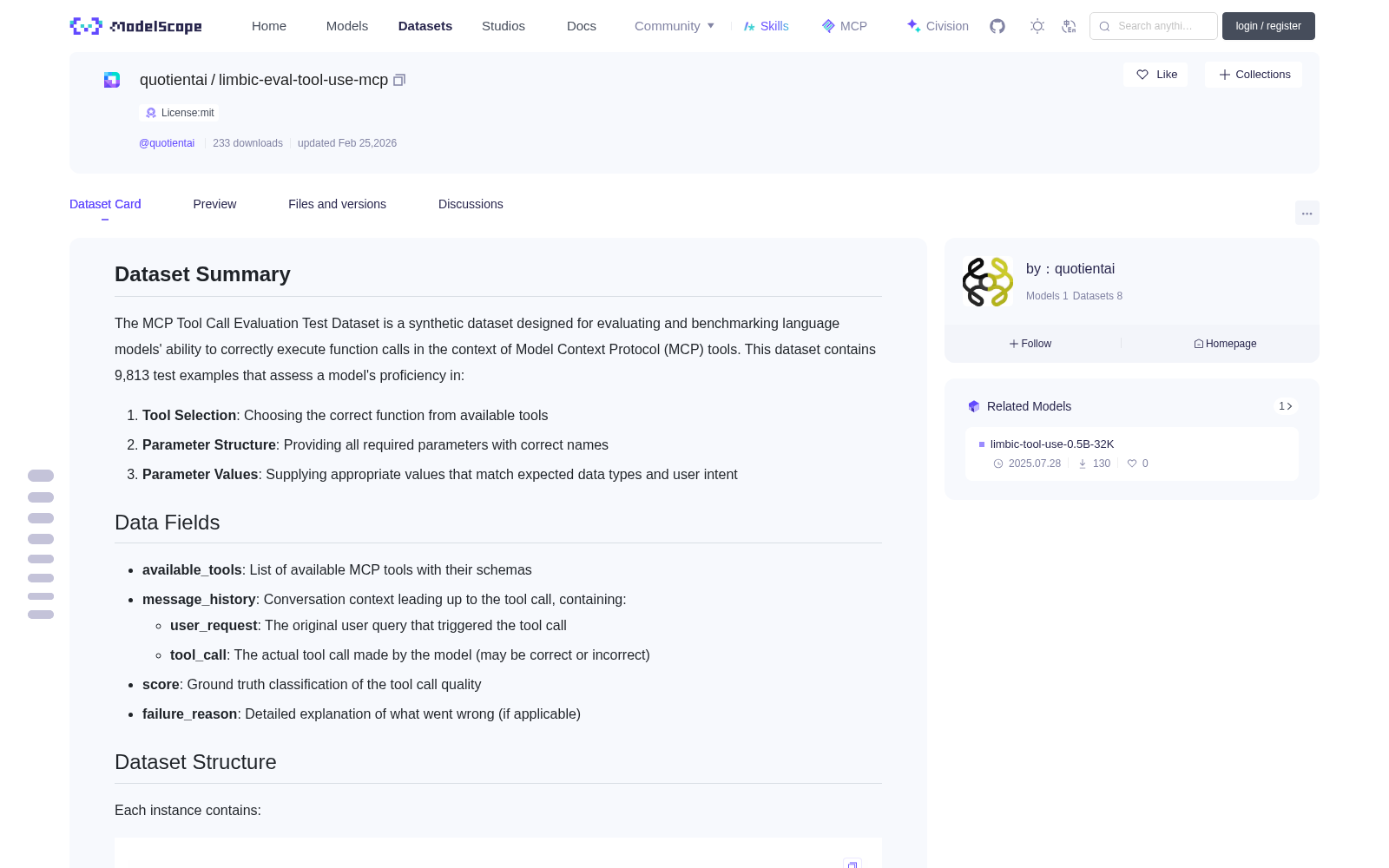Open the Models navigation item
This screenshot has height=868, width=1389.
(x=347, y=26)
